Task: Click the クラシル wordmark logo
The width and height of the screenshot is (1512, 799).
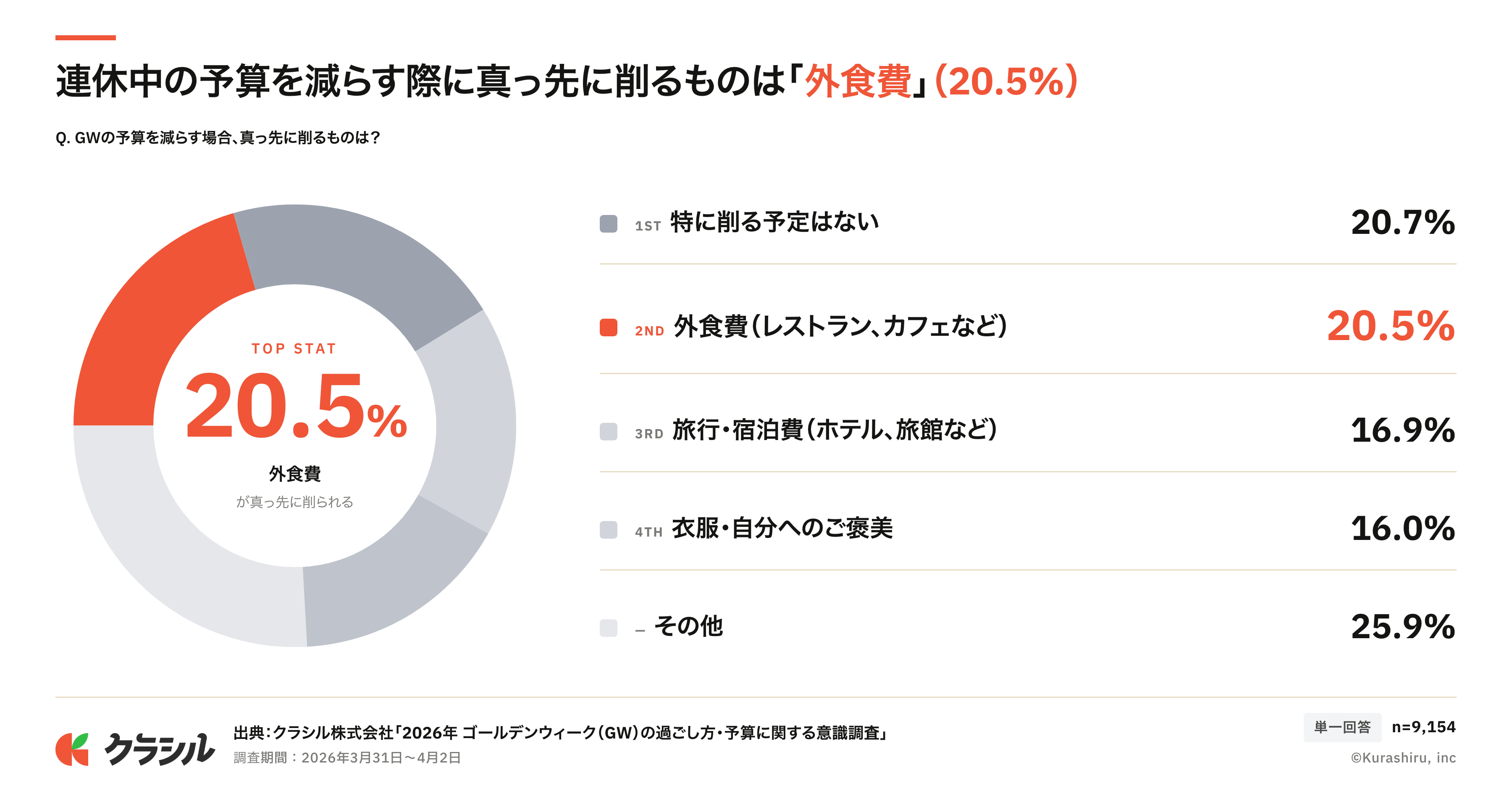Action: (160, 749)
